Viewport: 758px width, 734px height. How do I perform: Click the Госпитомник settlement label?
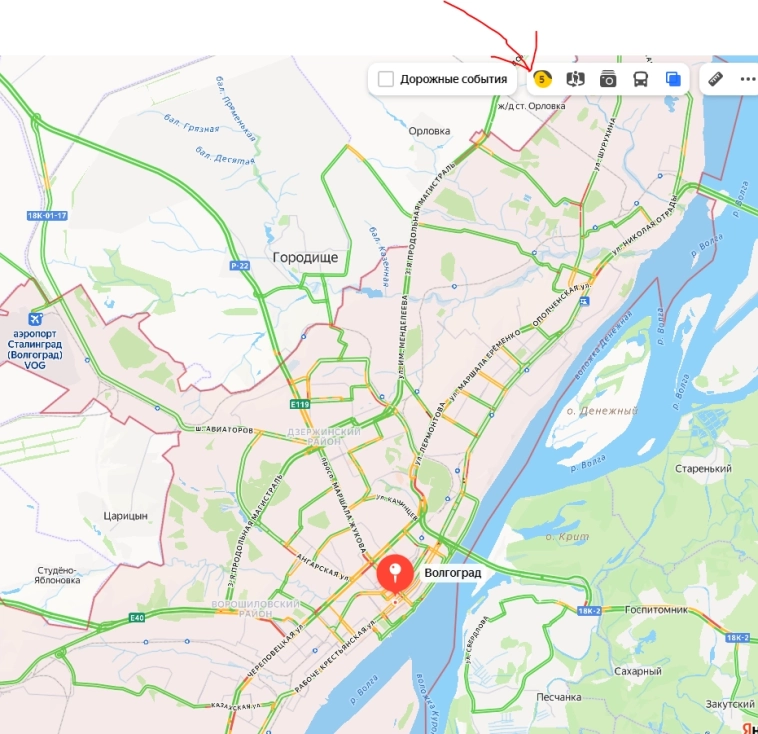click(656, 610)
